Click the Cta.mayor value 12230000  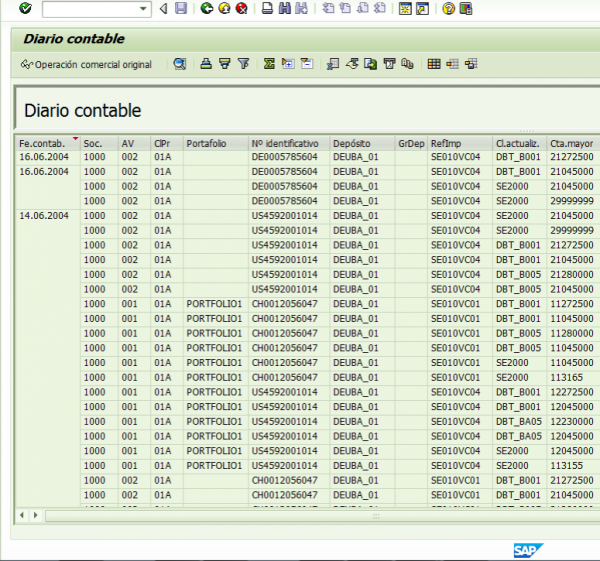point(572,421)
